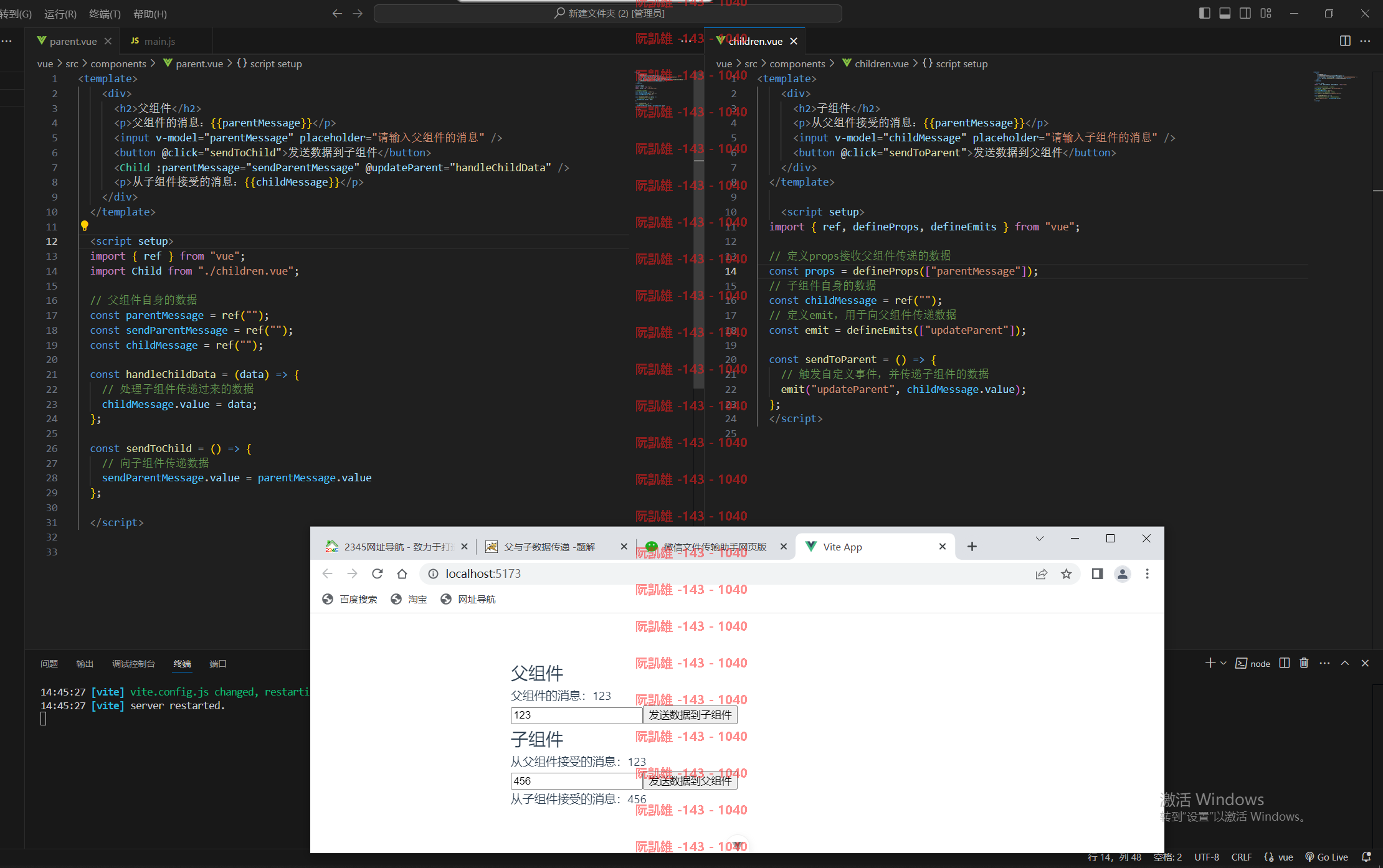Click the cursor position 行 14, 列 48 status
Screen dimensions: 1383x868
[1114, 857]
